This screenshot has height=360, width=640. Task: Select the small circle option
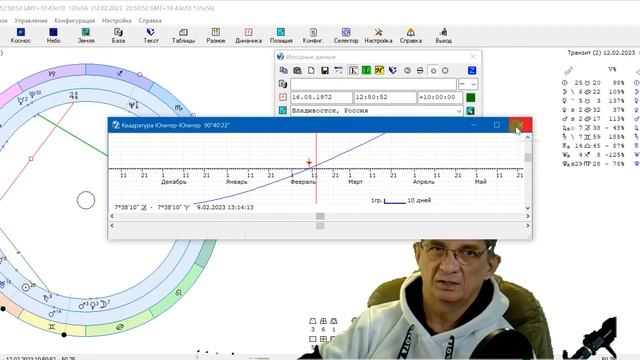coord(433,71)
